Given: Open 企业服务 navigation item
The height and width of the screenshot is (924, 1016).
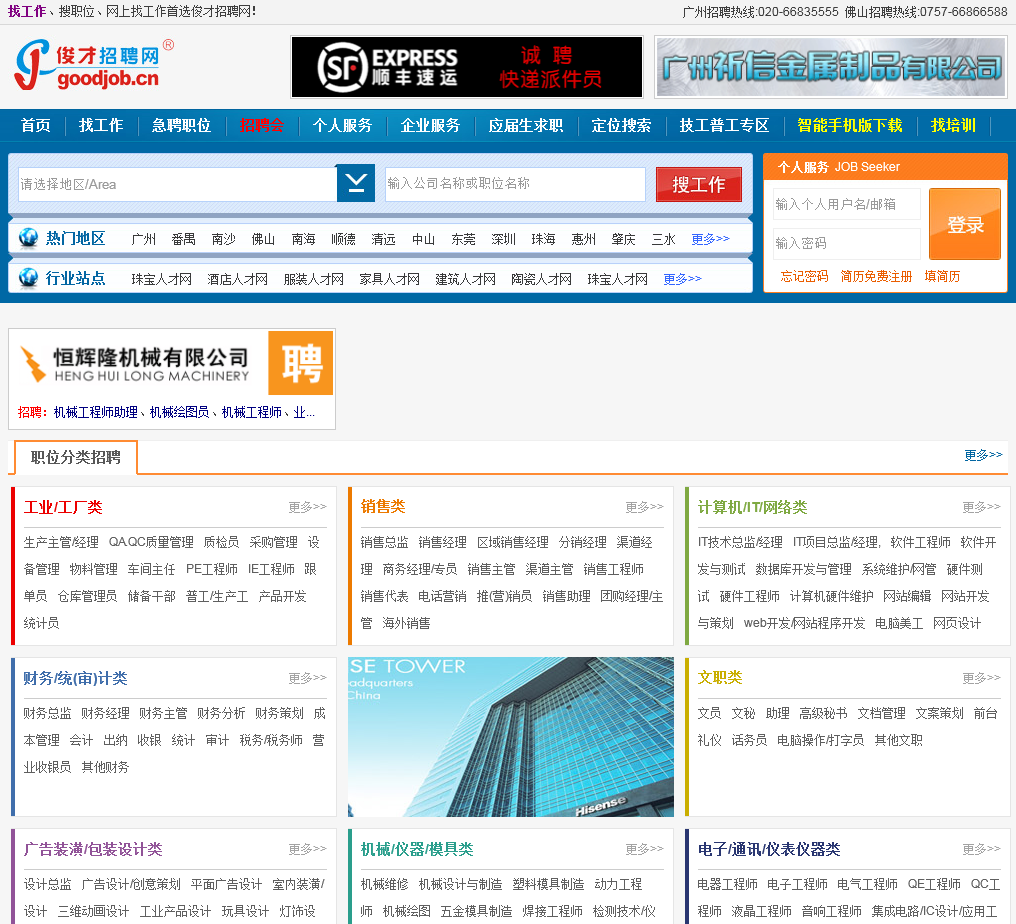Looking at the screenshot, I should [x=430, y=125].
